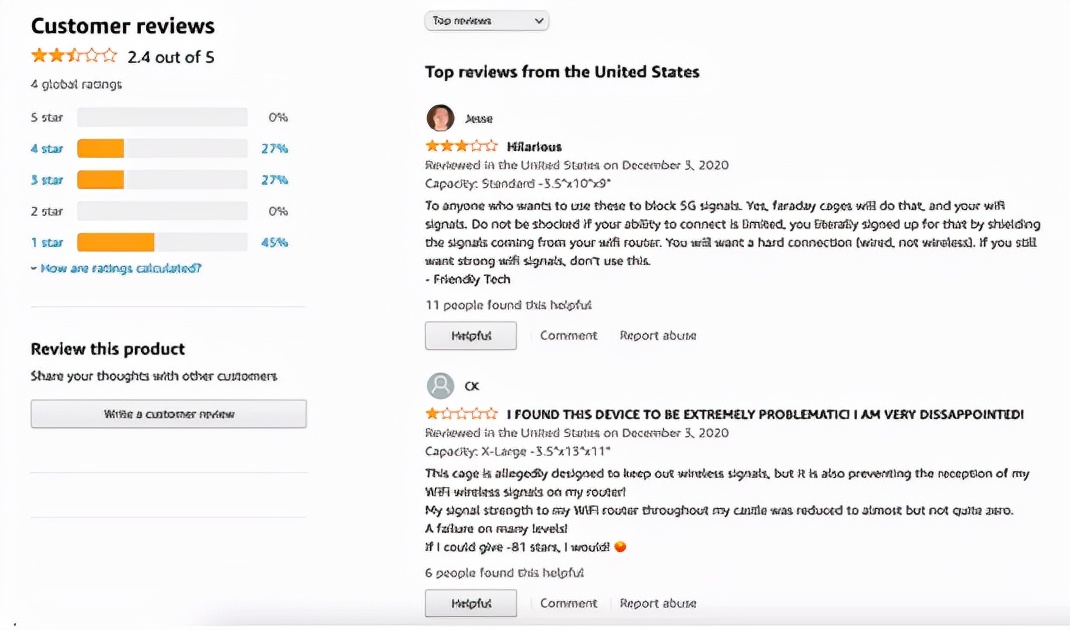Screen dimensions: 1070x630
Task: Comment on Jesse's Hilarious review
Action: point(569,336)
